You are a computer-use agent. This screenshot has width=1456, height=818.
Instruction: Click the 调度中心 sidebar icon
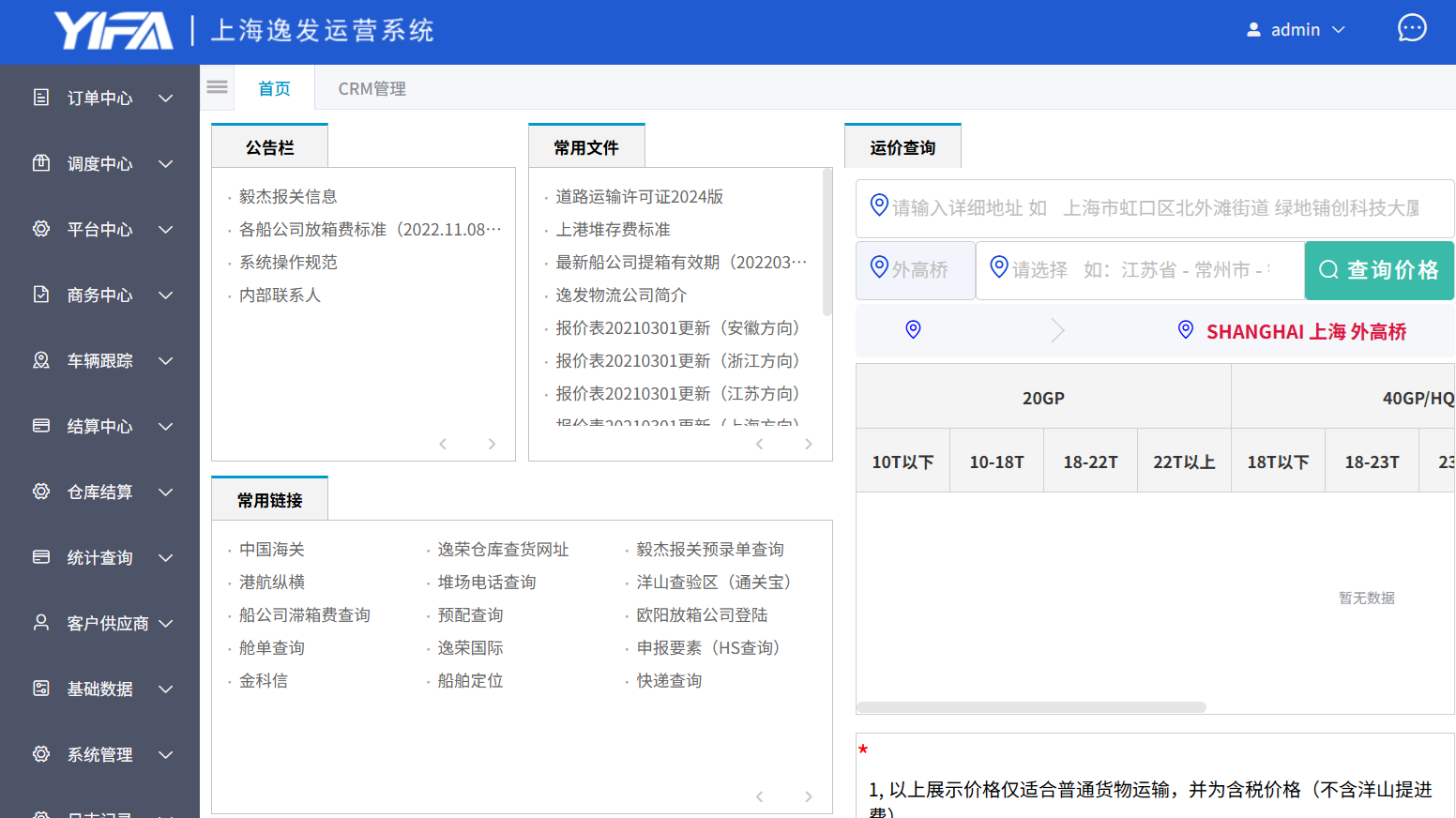(41, 163)
